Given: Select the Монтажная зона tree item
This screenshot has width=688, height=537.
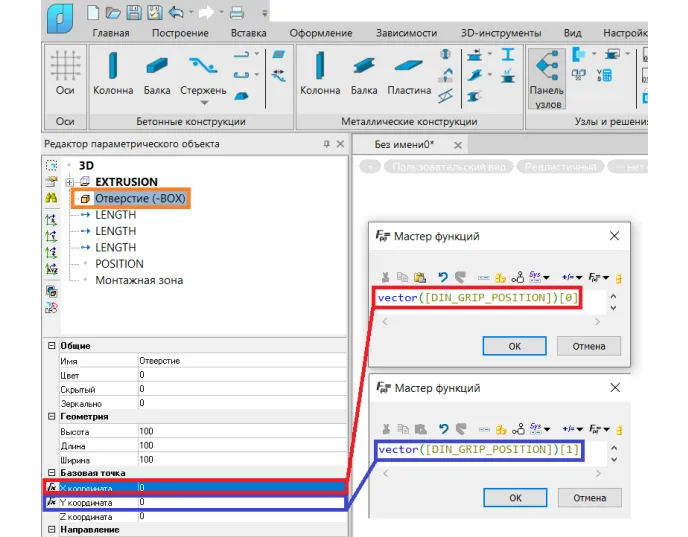Looking at the screenshot, I should coord(139,280).
